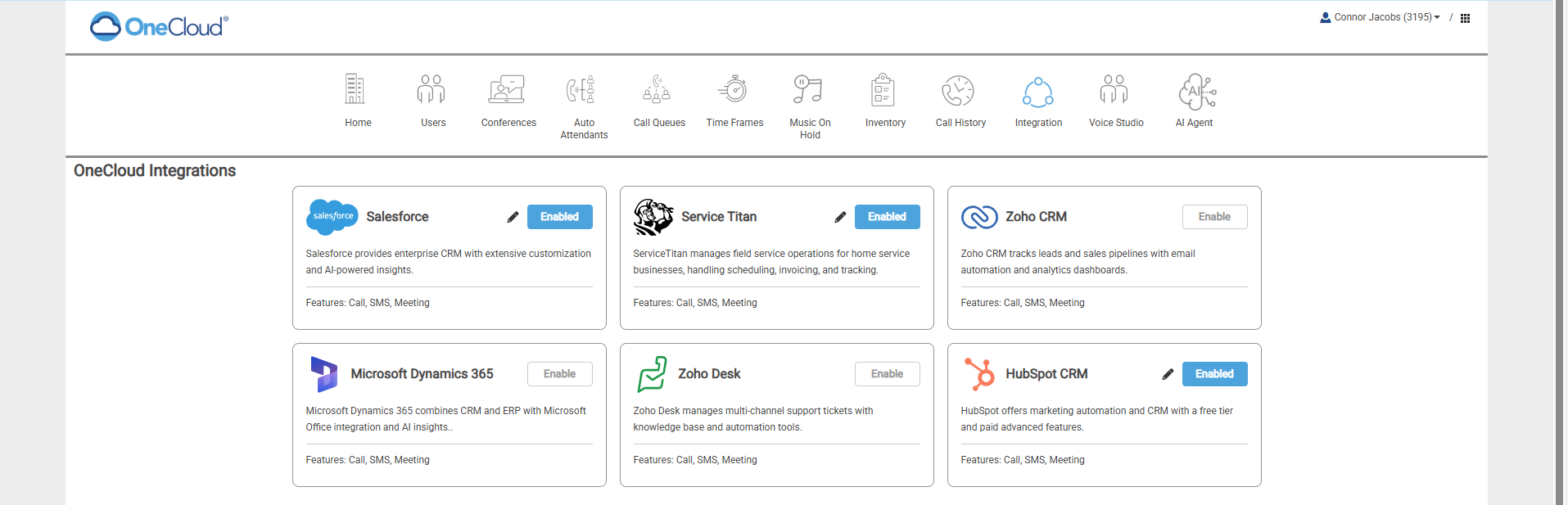Image resolution: width=1568 pixels, height=505 pixels.
Task: Open Music On Hold icon
Action: click(x=808, y=89)
